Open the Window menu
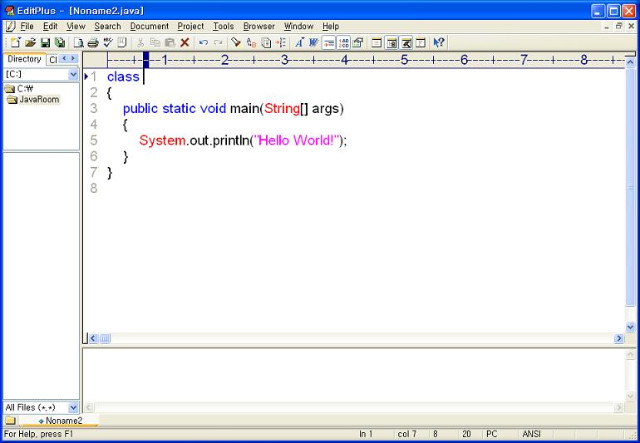640x443 pixels. pos(299,26)
